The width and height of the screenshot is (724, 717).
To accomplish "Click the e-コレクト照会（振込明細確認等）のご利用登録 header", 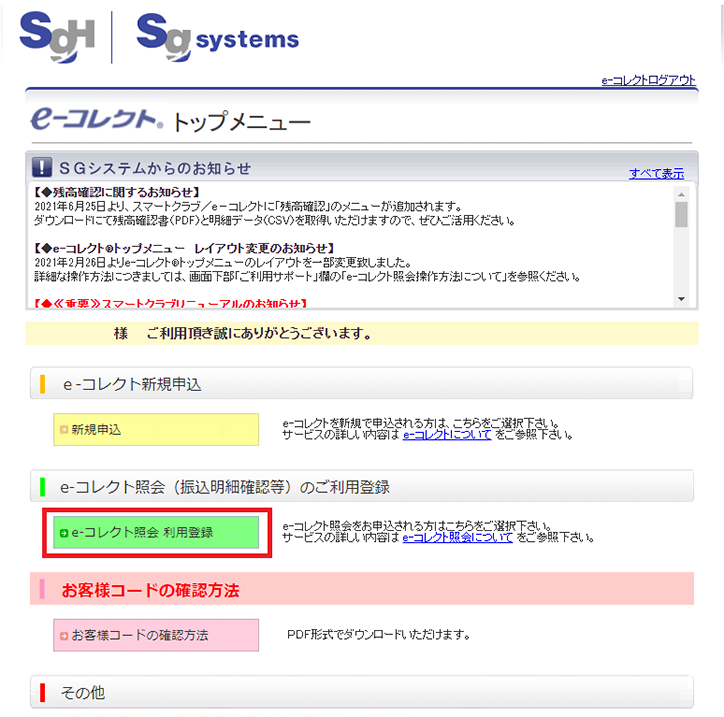I will point(362,486).
